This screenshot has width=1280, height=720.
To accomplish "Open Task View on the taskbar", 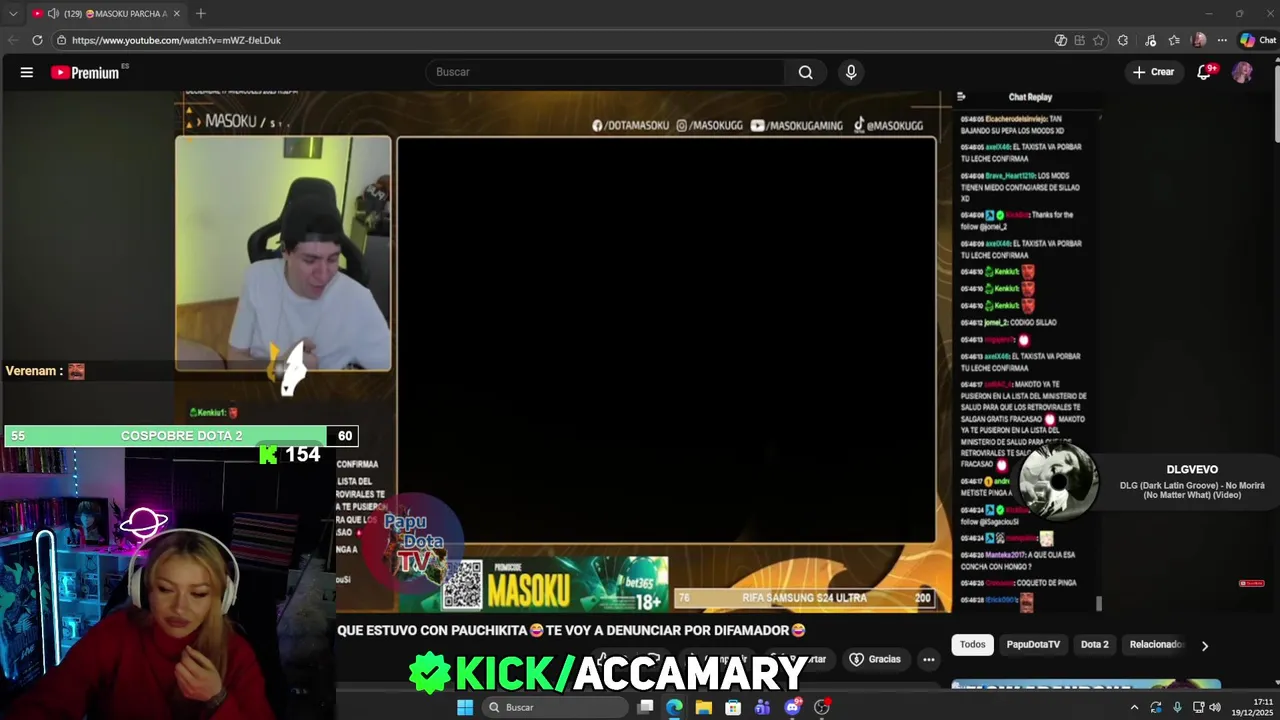I will click(646, 707).
